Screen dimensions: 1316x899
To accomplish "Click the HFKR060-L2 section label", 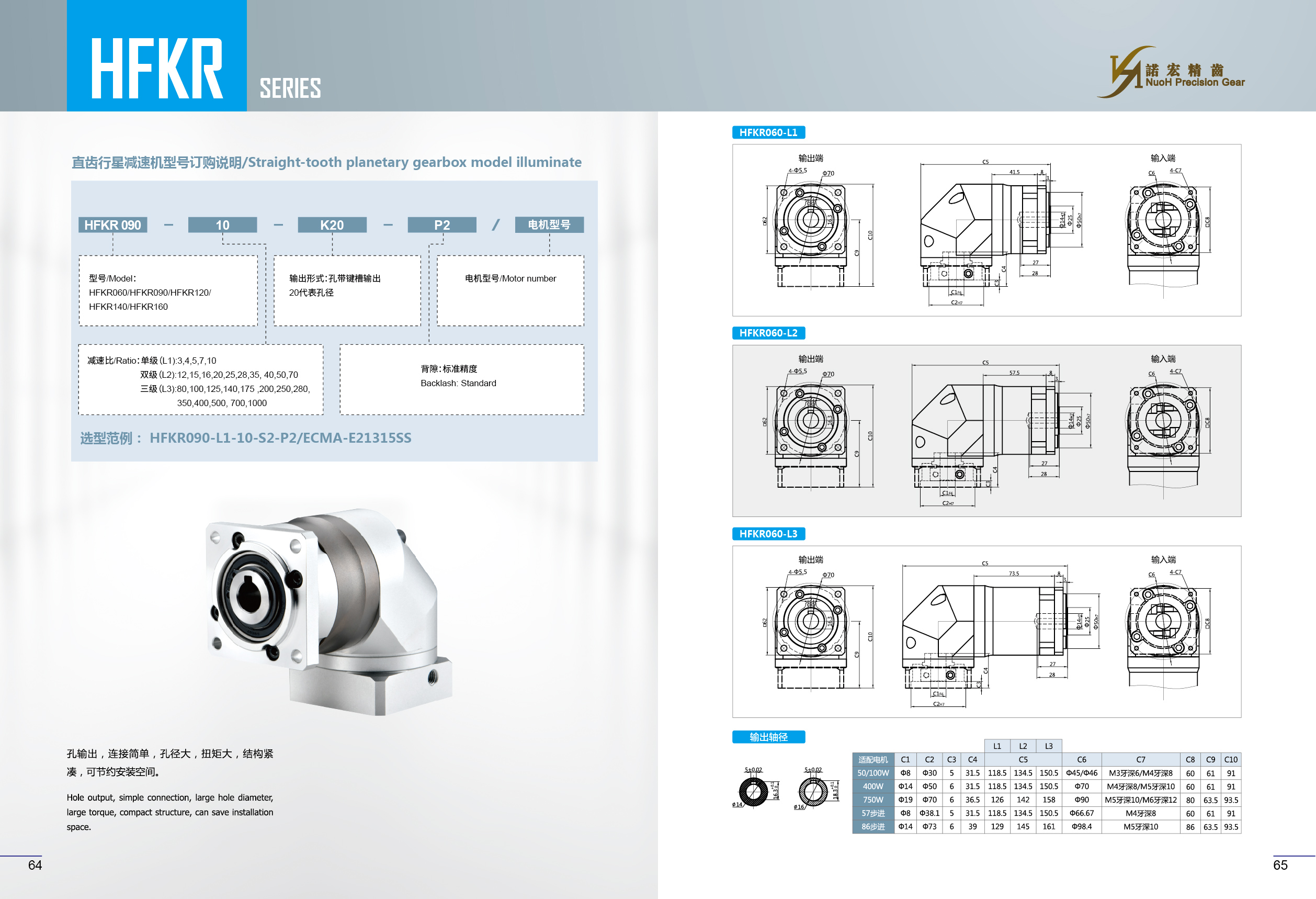I will [768, 333].
